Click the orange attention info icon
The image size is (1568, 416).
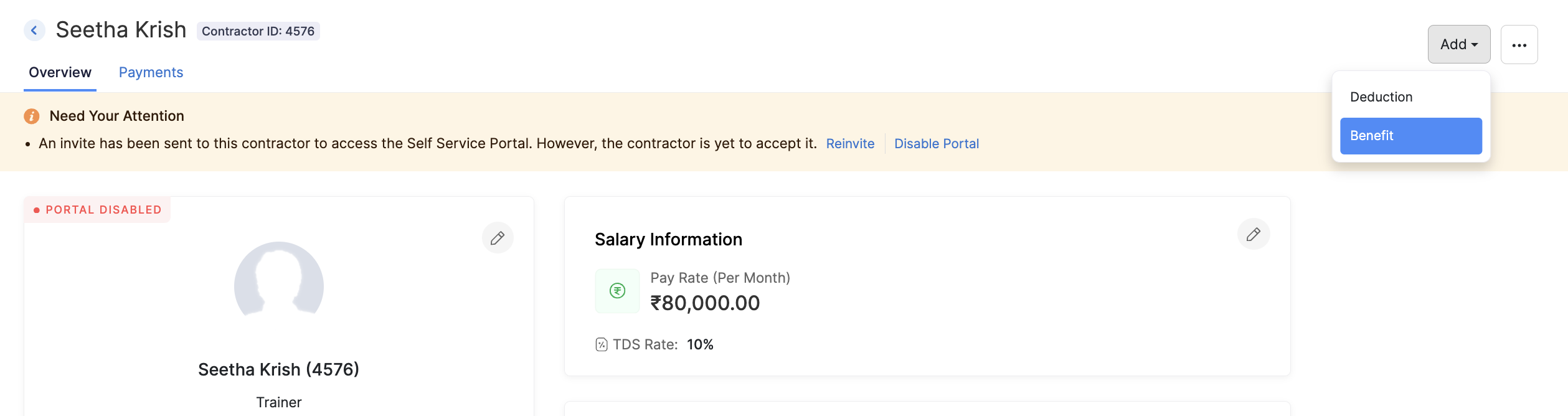32,116
